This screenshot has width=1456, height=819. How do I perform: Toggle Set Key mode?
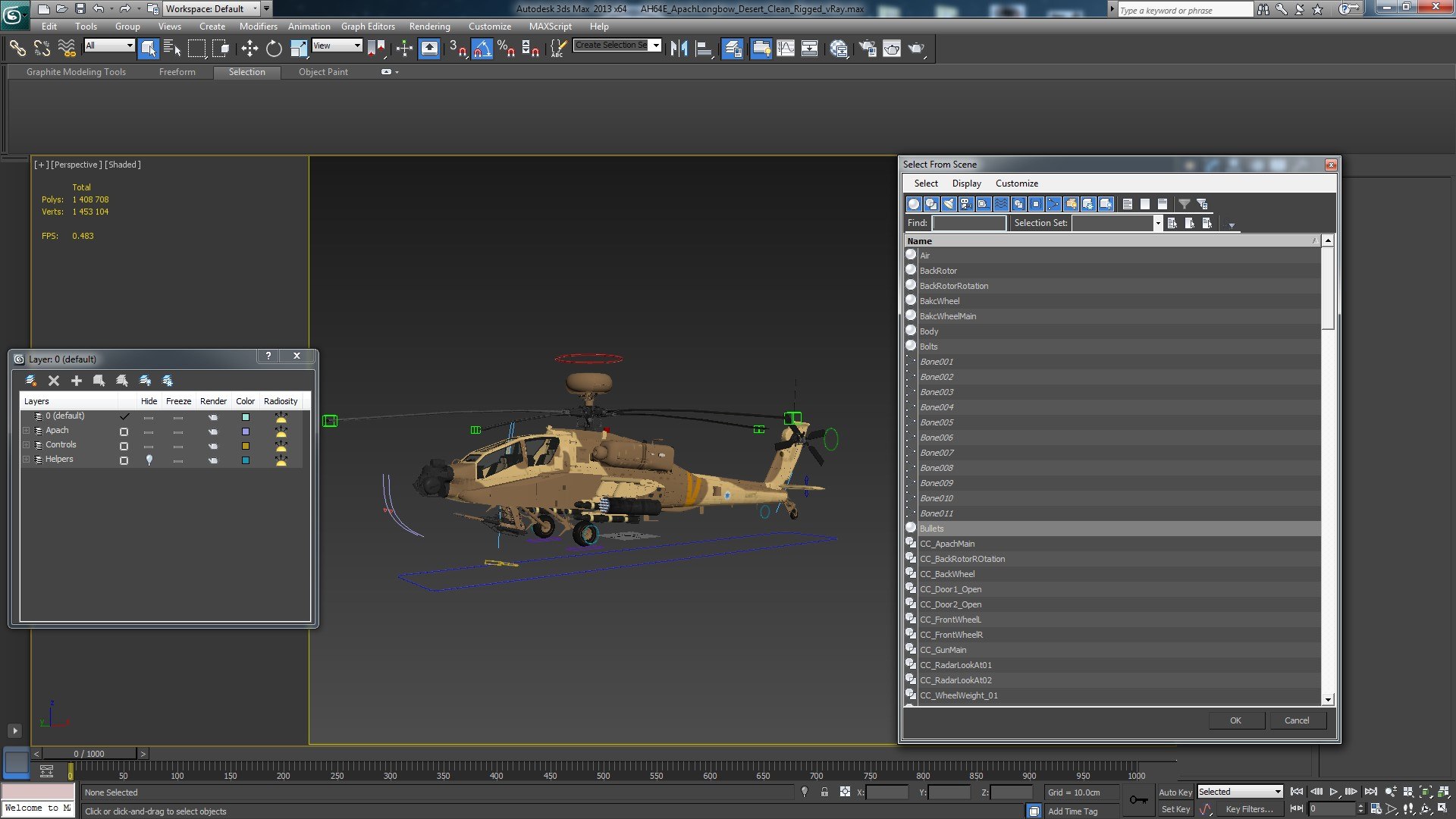(1175, 810)
